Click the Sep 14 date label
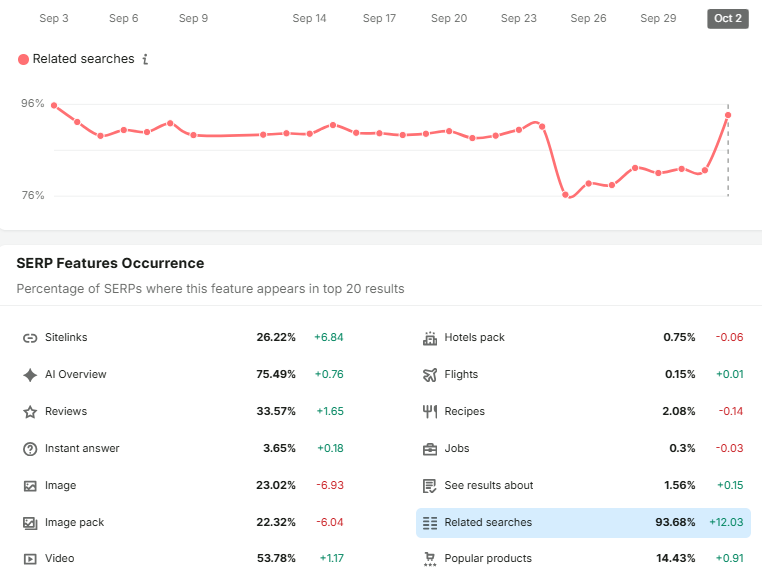 309,18
